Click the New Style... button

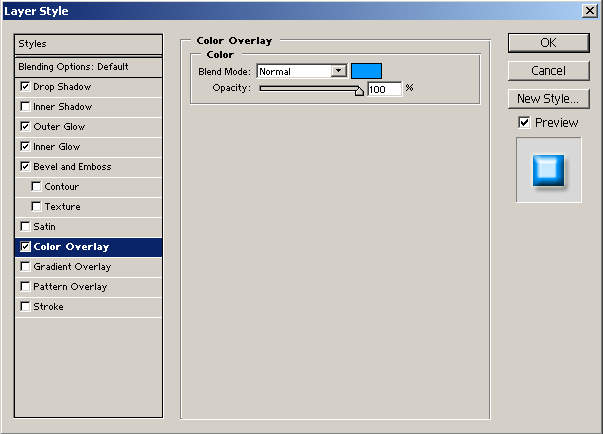tap(548, 99)
